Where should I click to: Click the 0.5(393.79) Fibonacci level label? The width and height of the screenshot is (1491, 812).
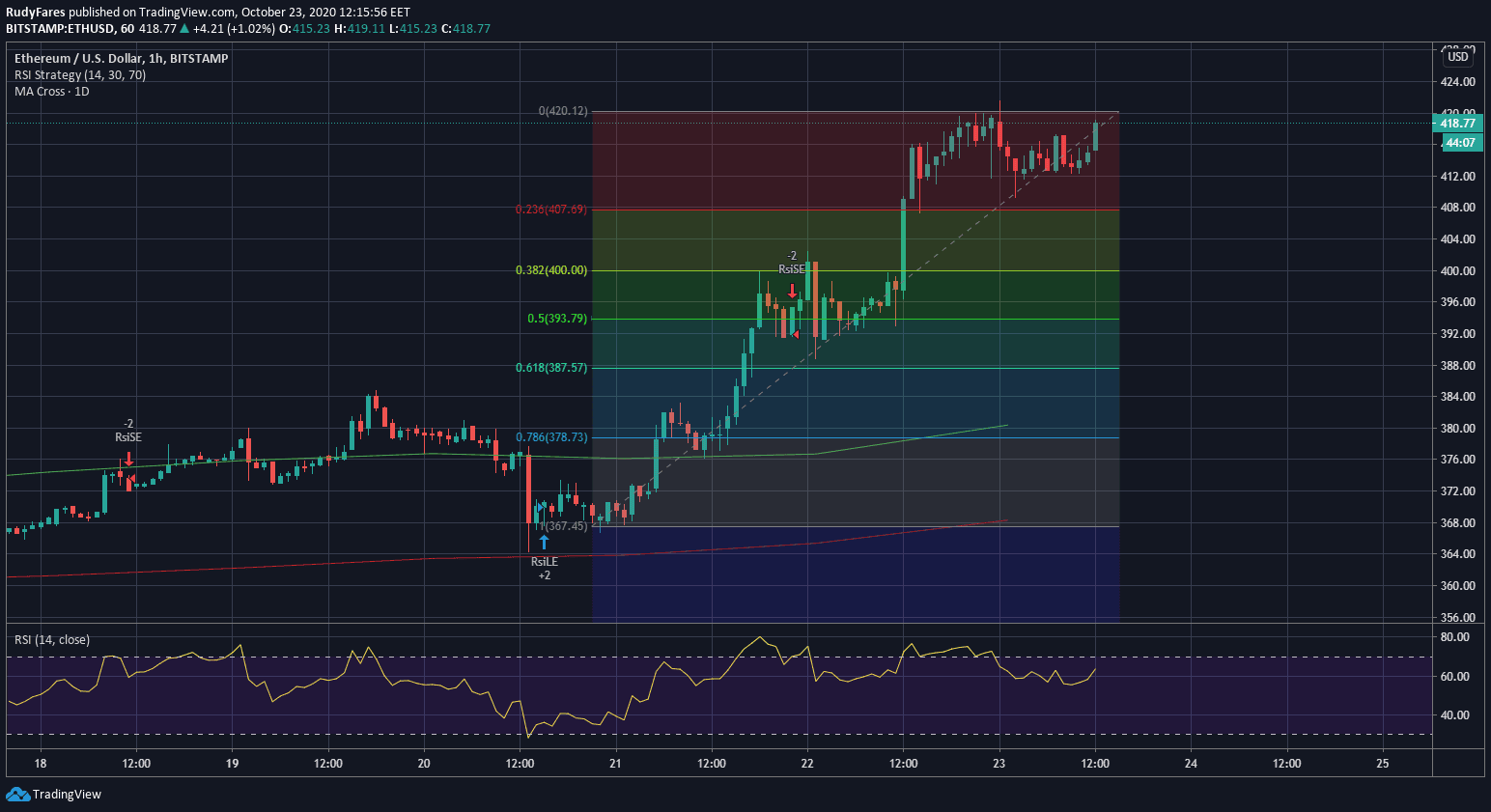click(556, 319)
